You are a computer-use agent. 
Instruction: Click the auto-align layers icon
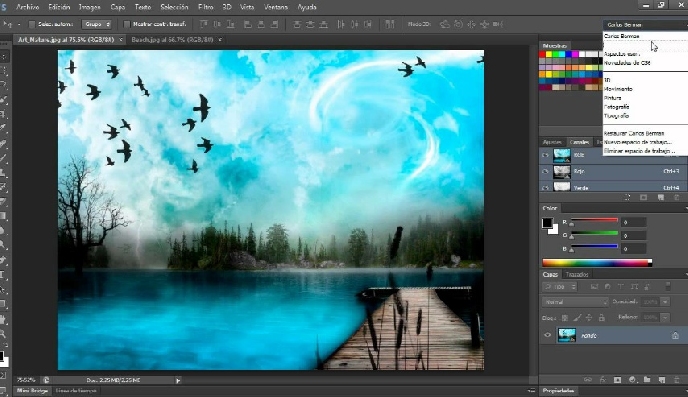pyautogui.click(x=390, y=24)
